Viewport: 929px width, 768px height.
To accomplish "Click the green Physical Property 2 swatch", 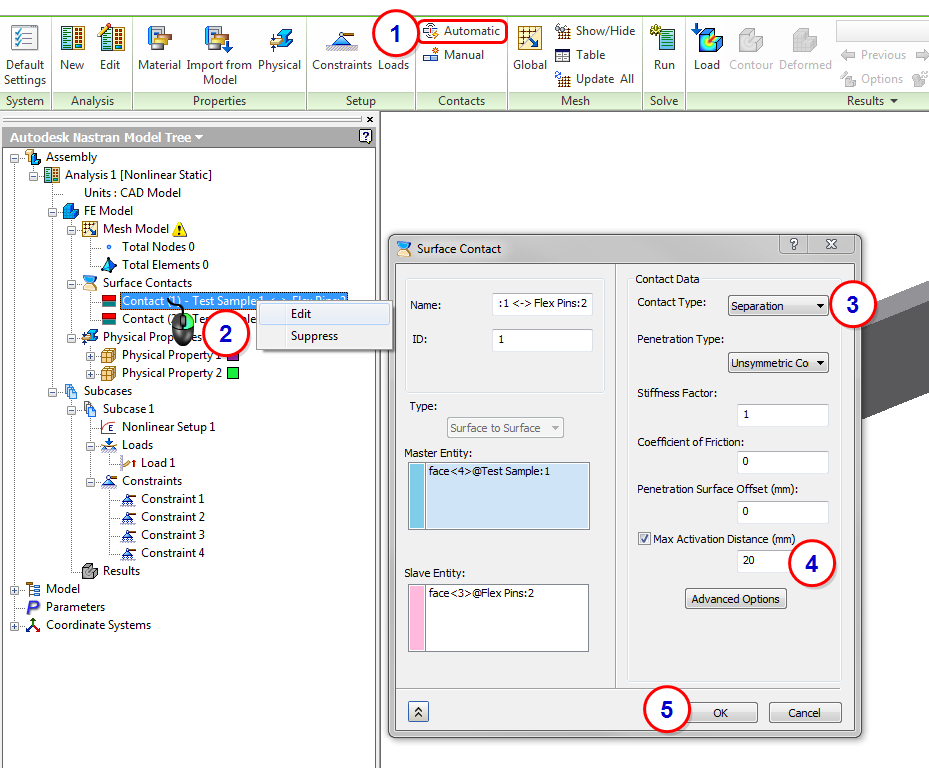I will tap(233, 373).
